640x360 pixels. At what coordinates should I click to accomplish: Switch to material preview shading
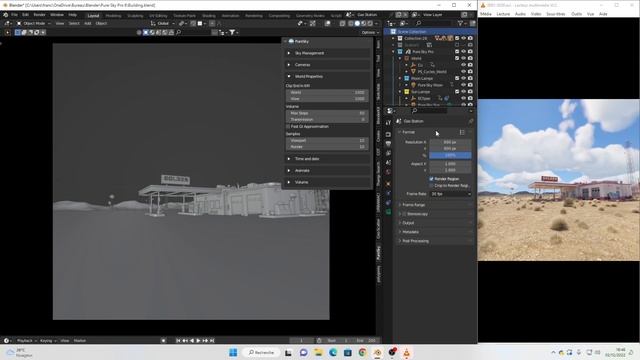tap(364, 24)
